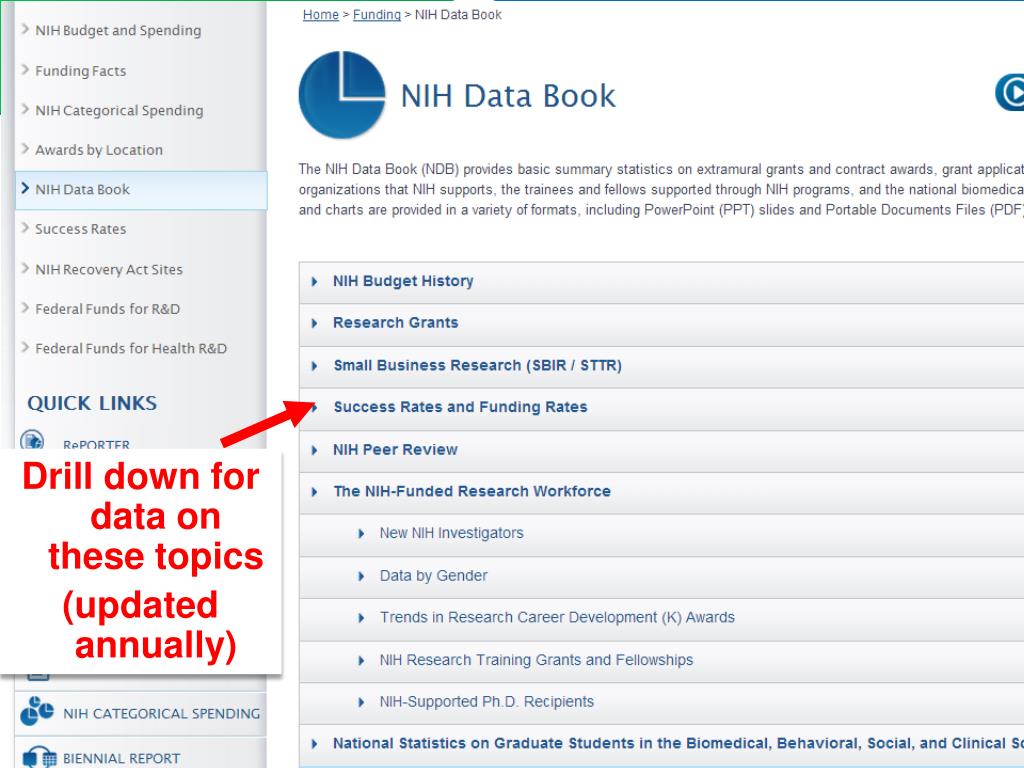
Task: Follow the Funding breadcrumb link
Action: click(377, 14)
